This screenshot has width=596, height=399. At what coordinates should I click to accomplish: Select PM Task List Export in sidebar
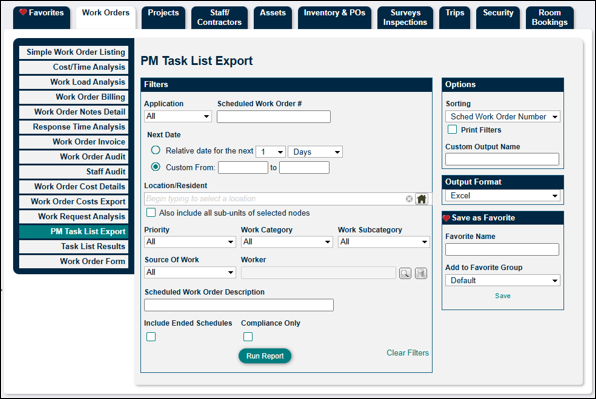pyautogui.click(x=74, y=231)
